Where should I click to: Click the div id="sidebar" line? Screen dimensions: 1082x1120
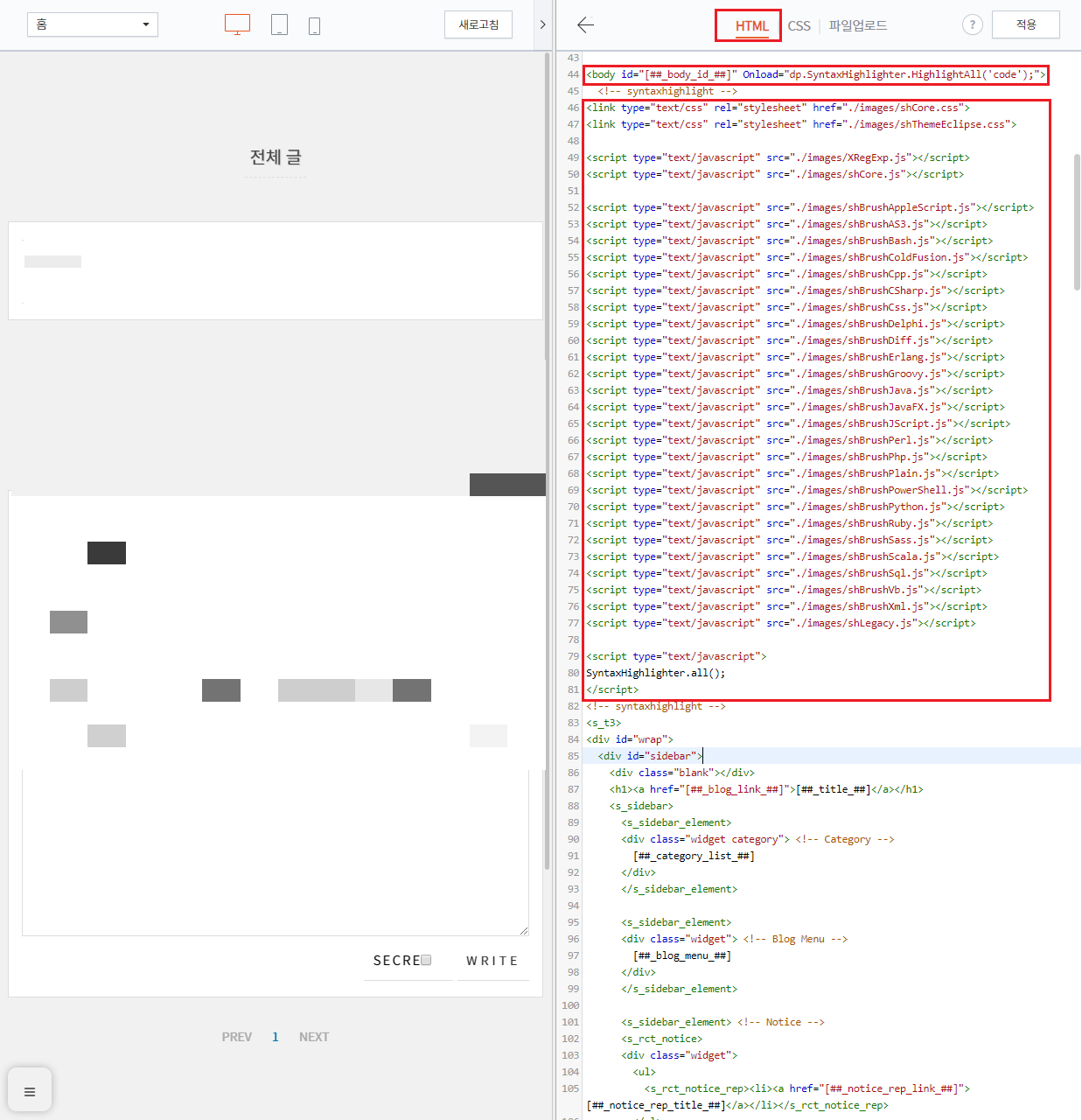point(650,756)
